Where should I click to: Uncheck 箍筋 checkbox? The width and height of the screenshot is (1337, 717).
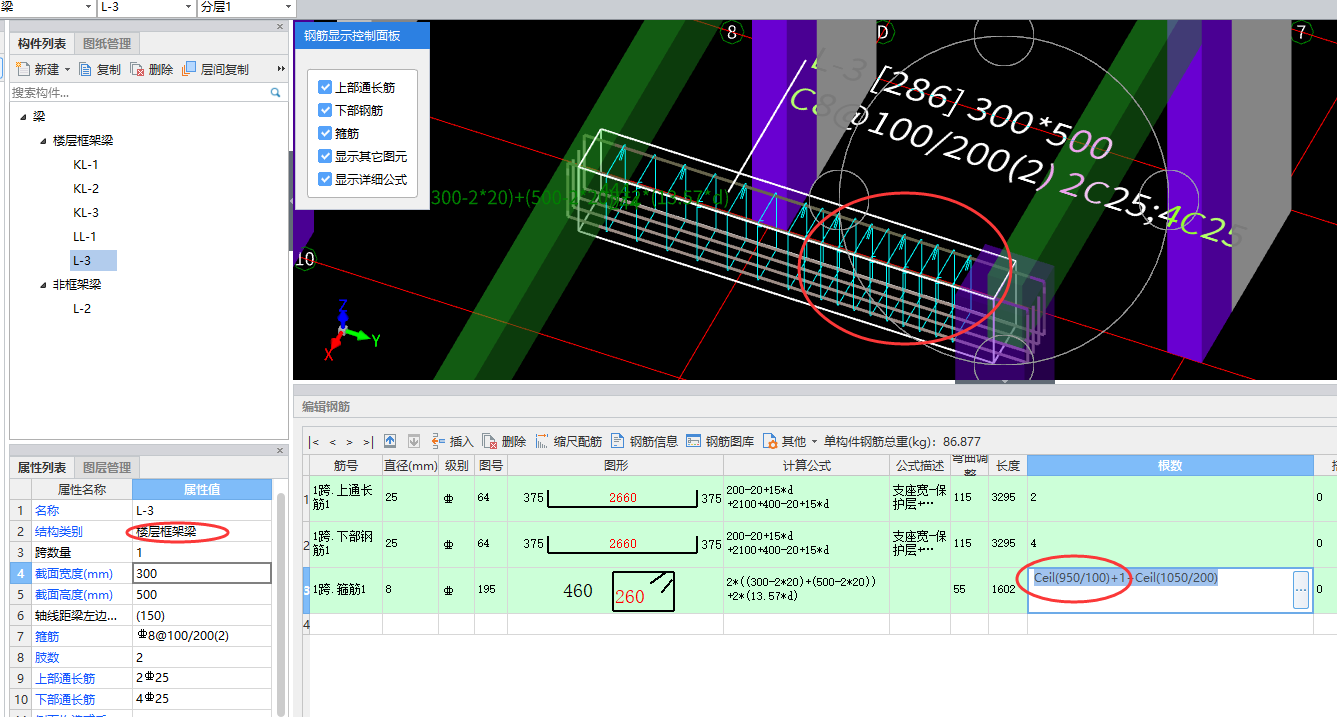[x=325, y=133]
